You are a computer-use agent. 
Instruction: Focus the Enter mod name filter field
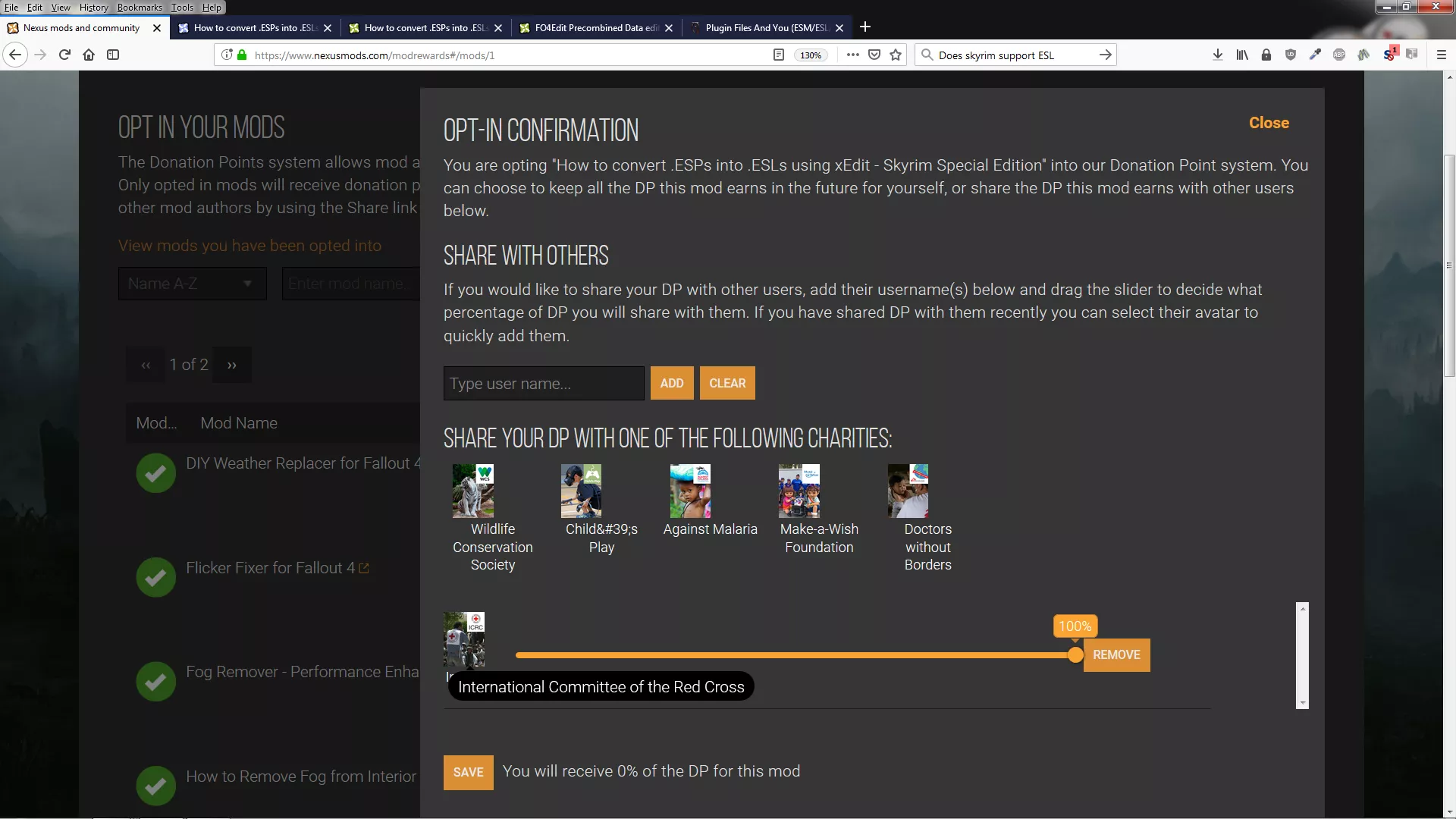[x=351, y=284]
